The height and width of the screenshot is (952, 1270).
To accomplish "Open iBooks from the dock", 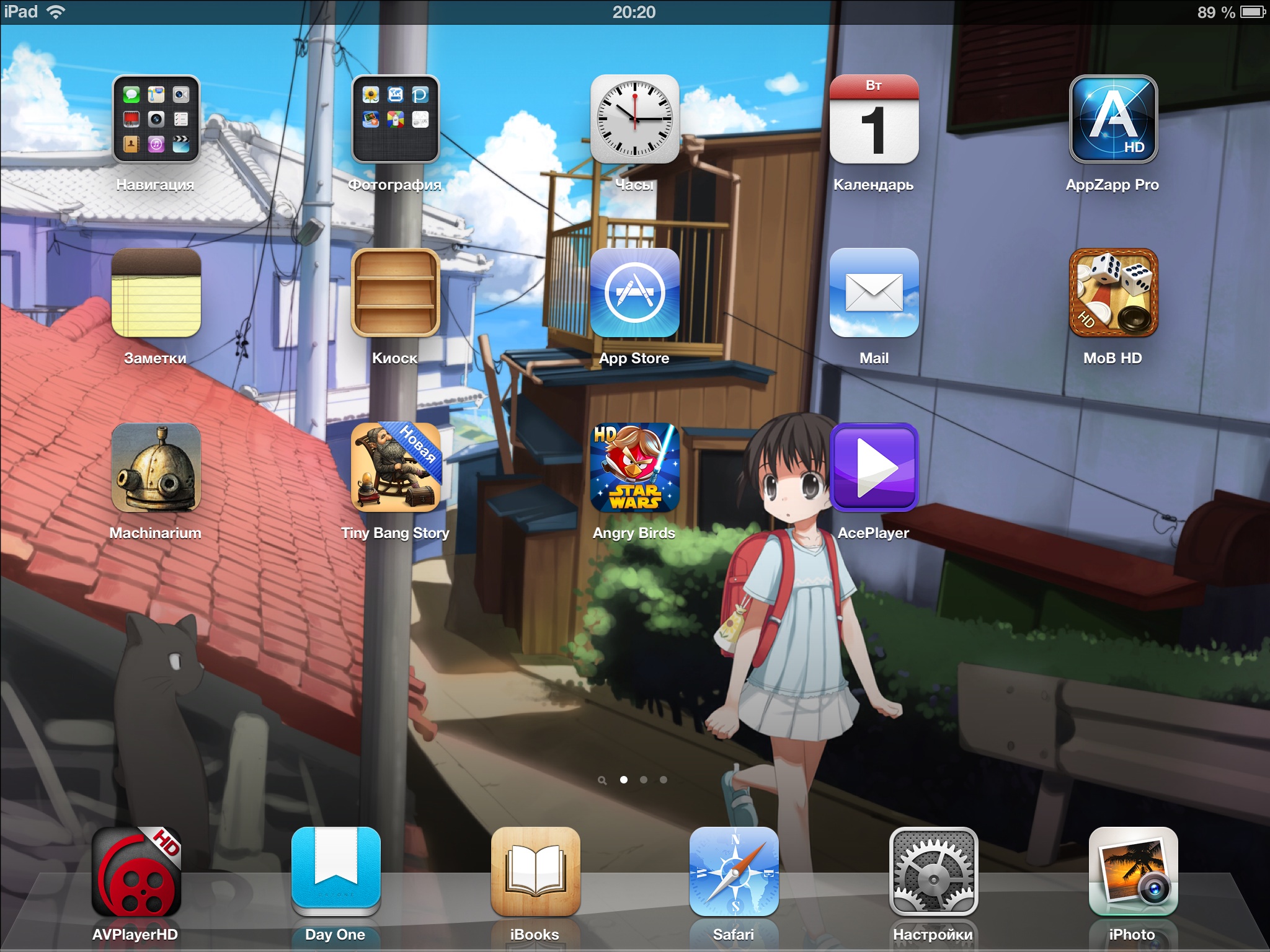I will tap(535, 871).
